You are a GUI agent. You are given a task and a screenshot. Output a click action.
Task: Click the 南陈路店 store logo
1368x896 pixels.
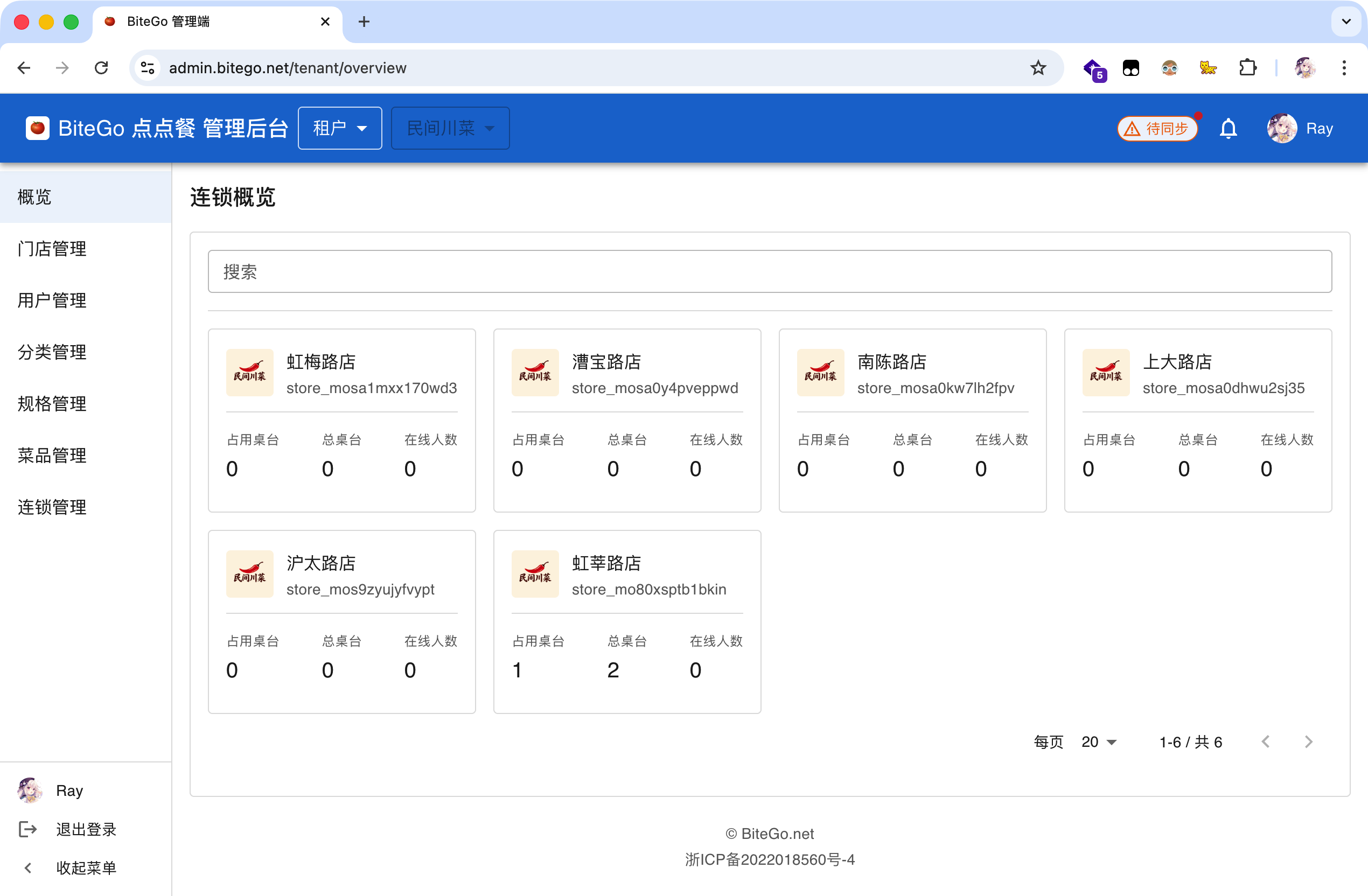pos(820,373)
